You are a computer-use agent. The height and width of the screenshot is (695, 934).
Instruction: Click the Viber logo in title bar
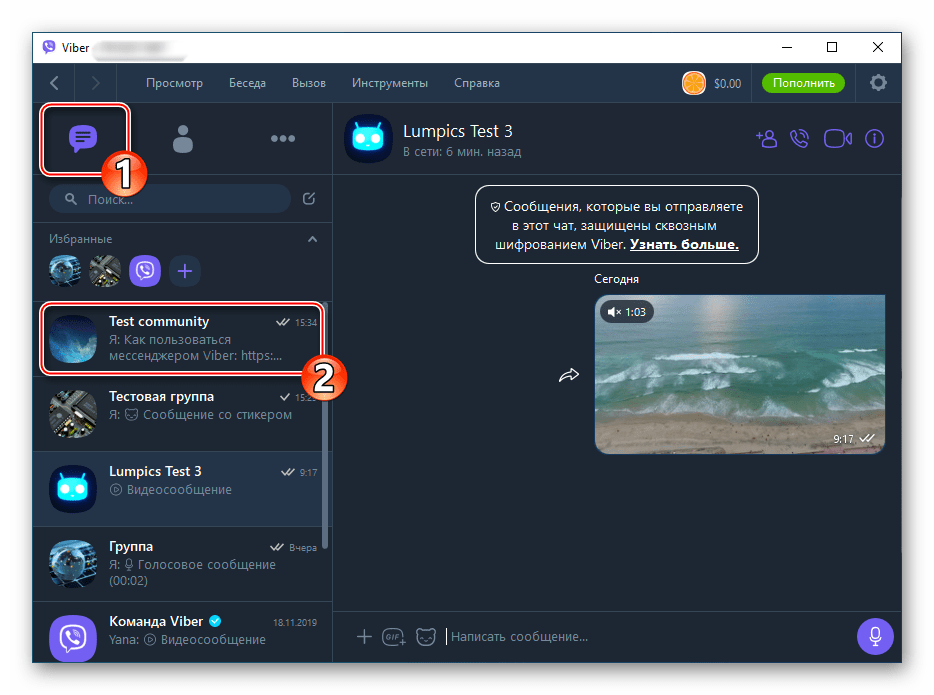49,47
